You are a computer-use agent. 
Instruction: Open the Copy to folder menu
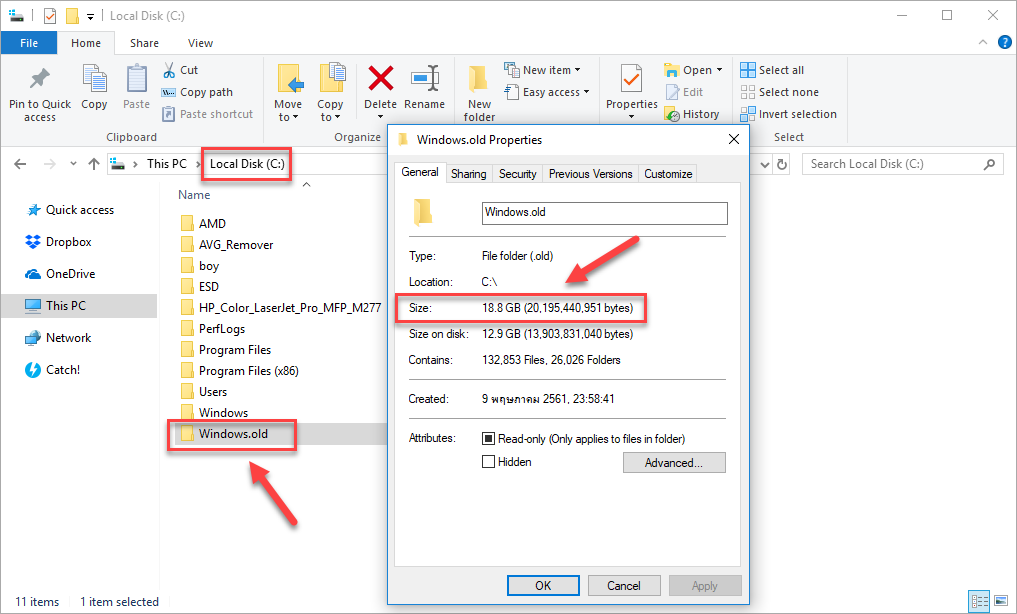[x=331, y=93]
